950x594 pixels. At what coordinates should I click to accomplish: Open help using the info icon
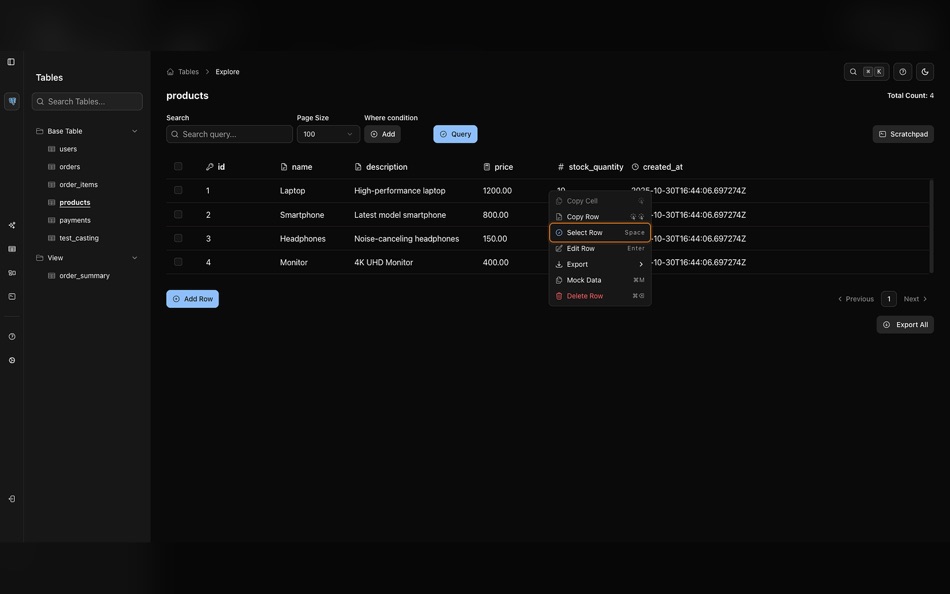coord(900,69)
